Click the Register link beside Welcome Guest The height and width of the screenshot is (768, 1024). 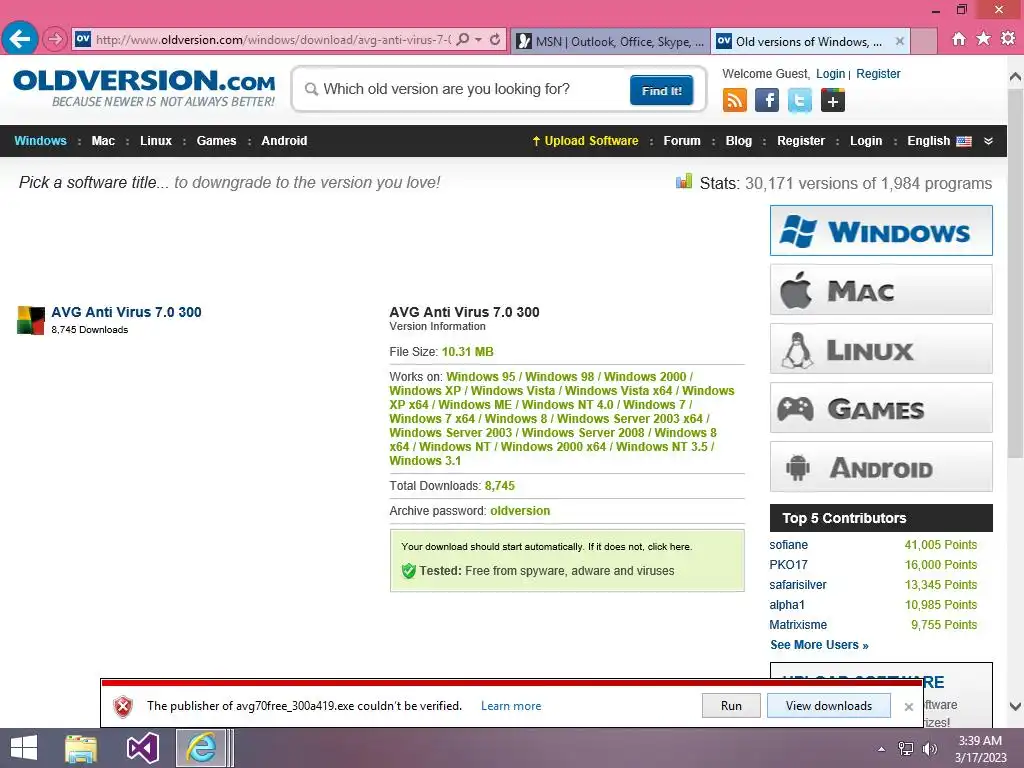point(878,74)
